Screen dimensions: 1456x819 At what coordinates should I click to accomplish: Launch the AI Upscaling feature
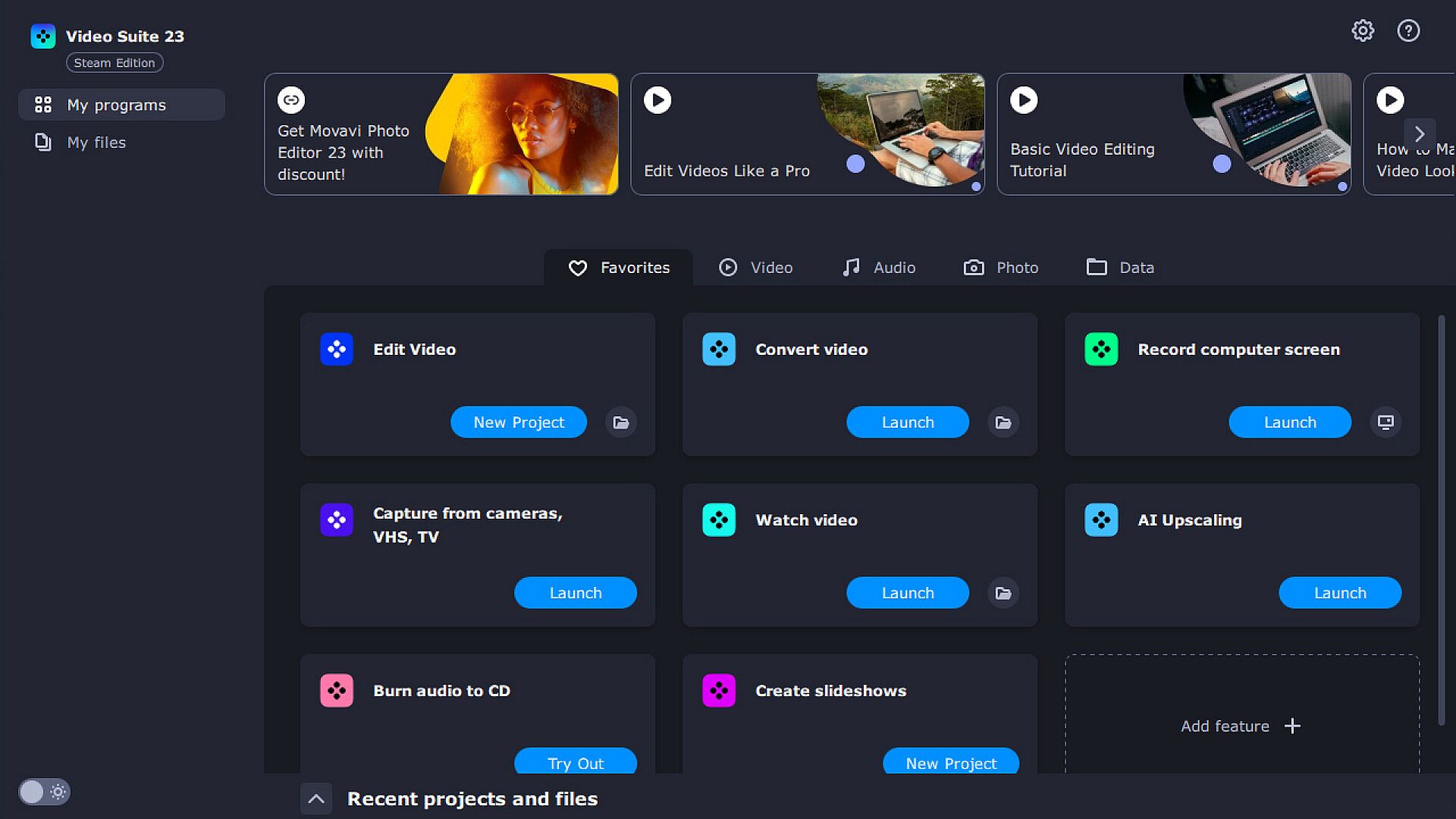click(x=1340, y=593)
